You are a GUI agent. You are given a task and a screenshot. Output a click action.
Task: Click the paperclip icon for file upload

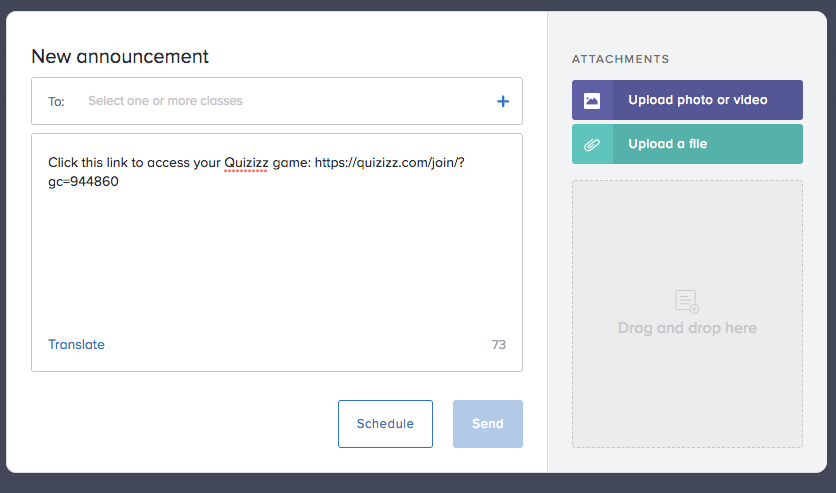tap(592, 144)
